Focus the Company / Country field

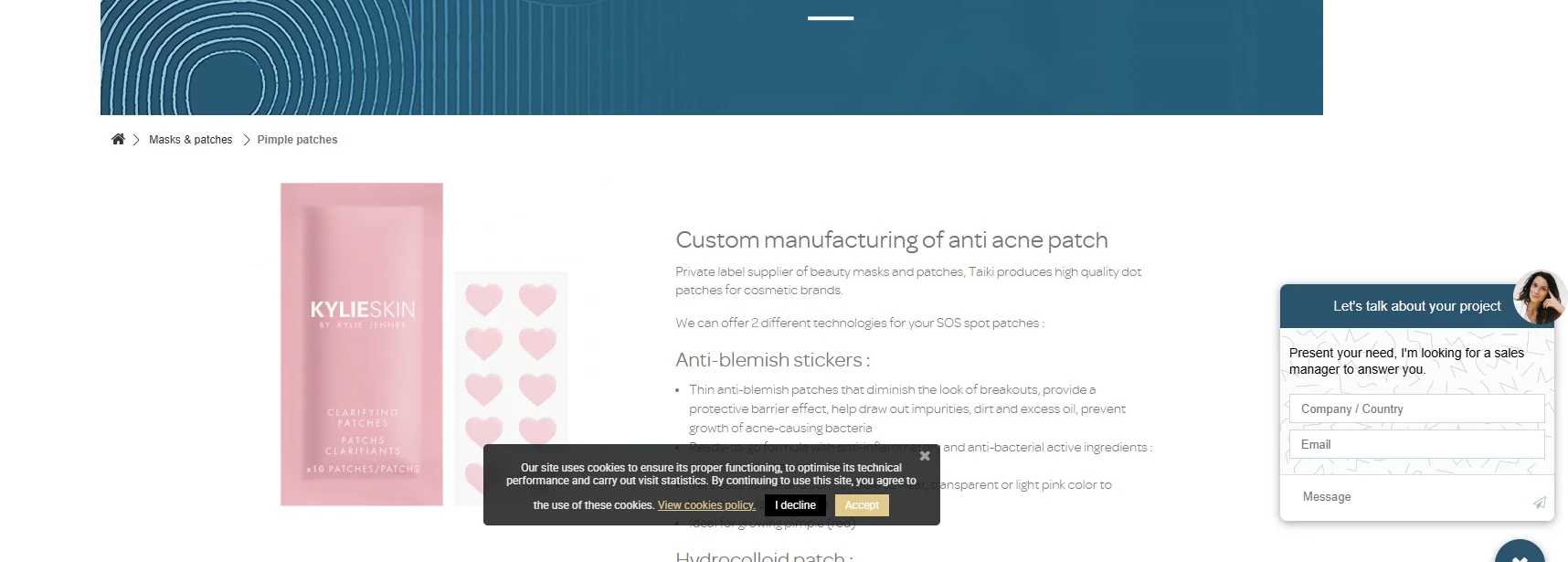coord(1416,408)
